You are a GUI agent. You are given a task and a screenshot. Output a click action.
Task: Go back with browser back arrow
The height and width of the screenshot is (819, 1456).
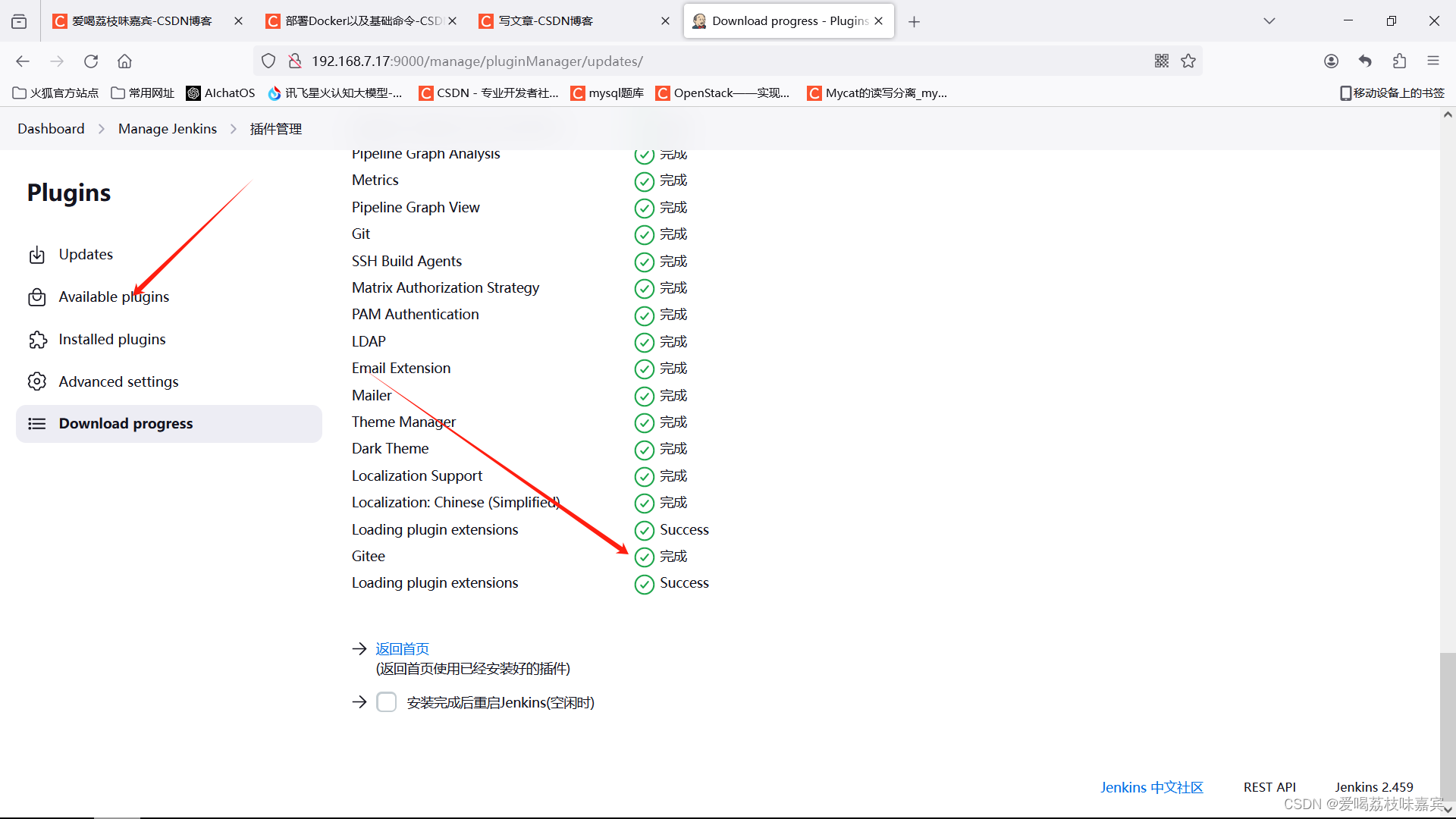[23, 61]
